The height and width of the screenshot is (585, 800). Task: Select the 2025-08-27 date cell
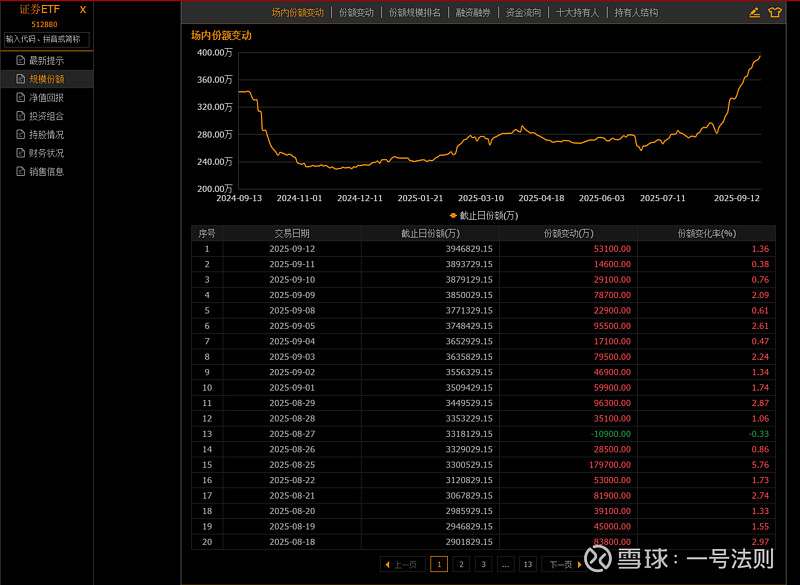(292, 434)
